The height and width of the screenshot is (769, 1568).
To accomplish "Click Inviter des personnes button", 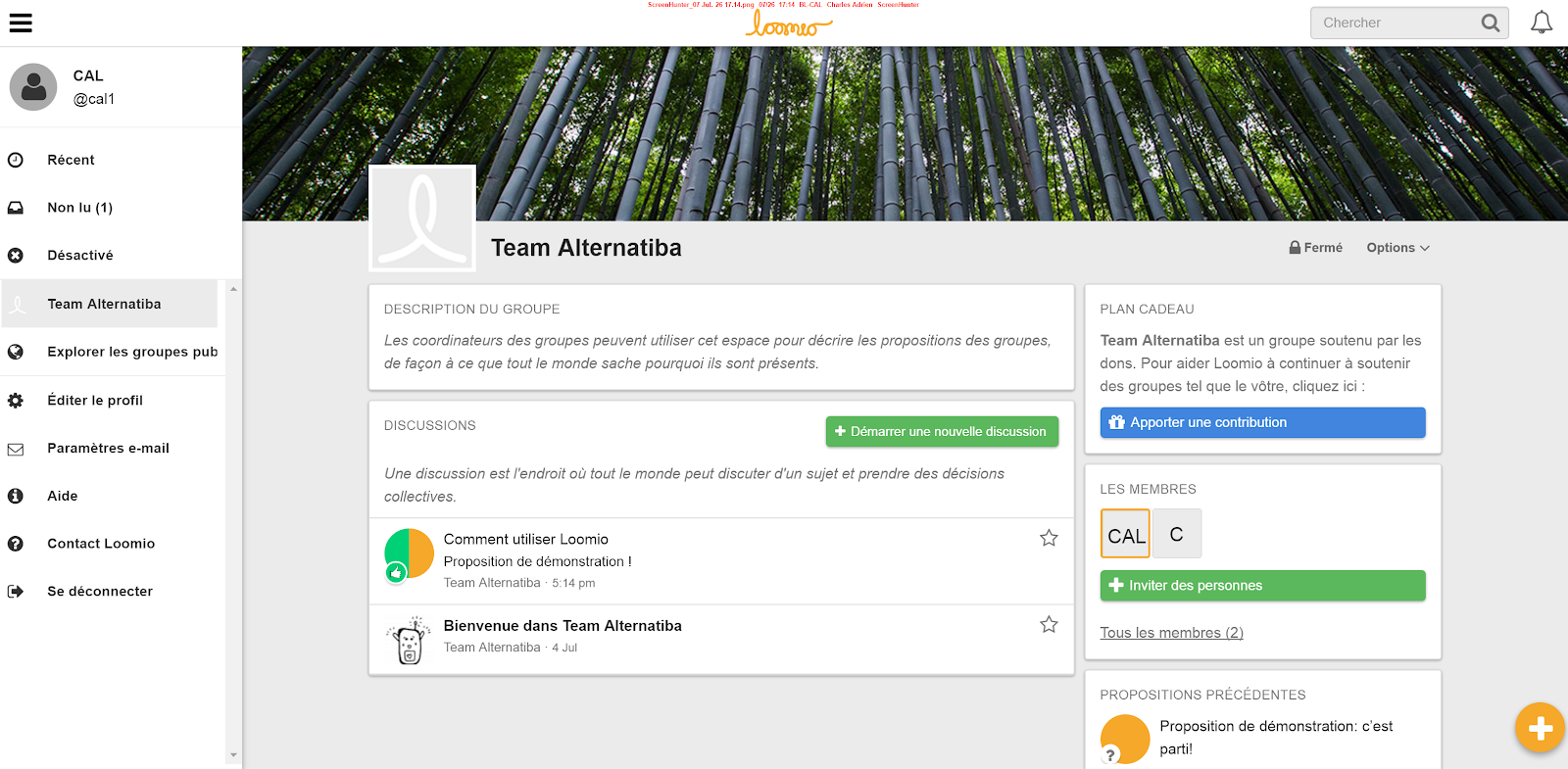I will tap(1262, 586).
